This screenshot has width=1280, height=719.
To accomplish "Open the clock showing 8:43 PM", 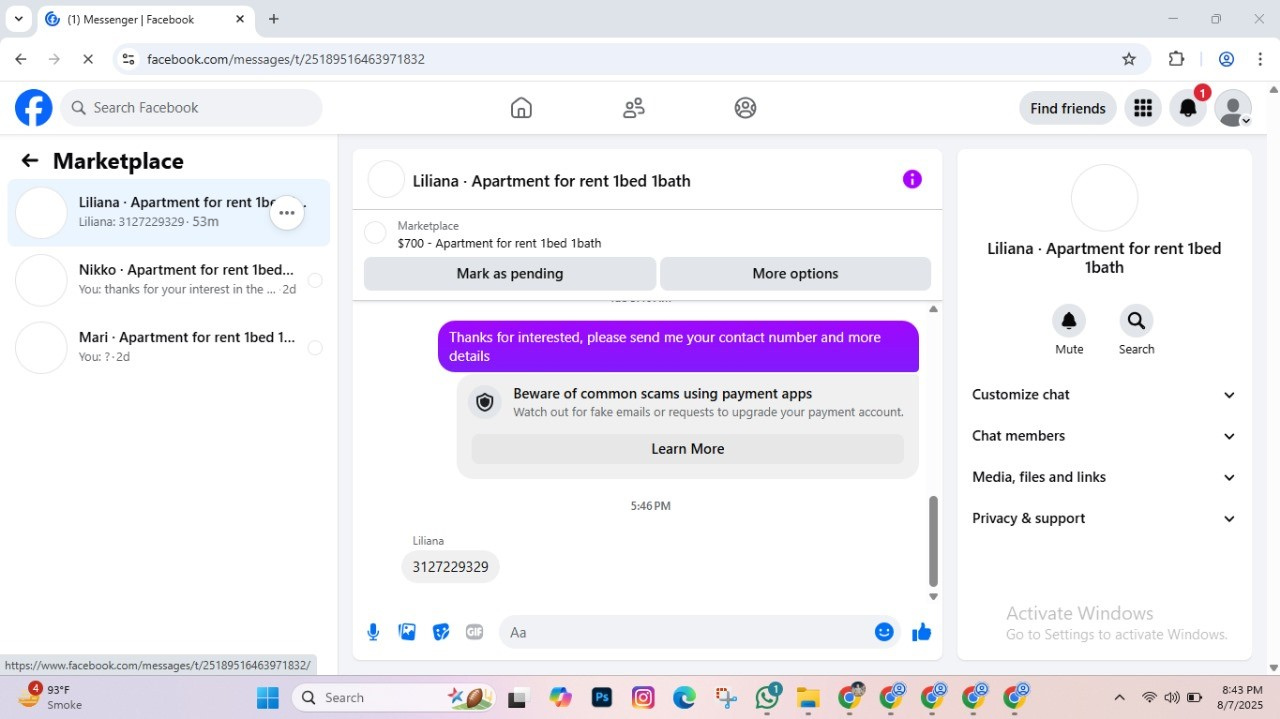I will (1242, 697).
